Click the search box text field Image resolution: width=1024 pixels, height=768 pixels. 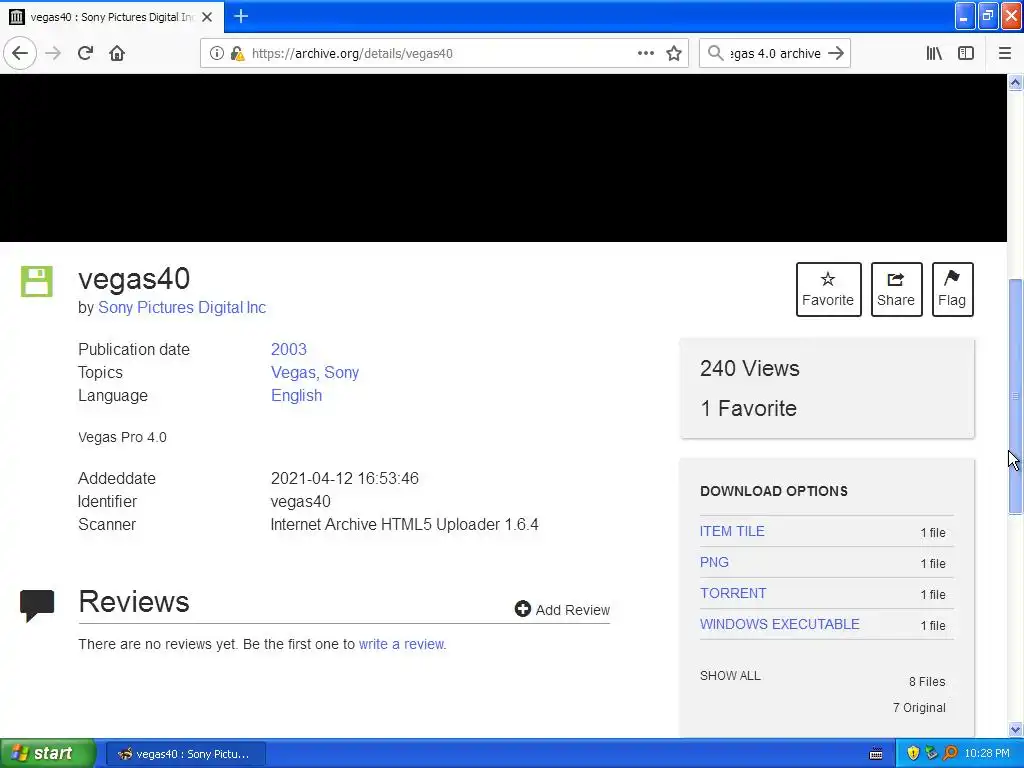(775, 54)
